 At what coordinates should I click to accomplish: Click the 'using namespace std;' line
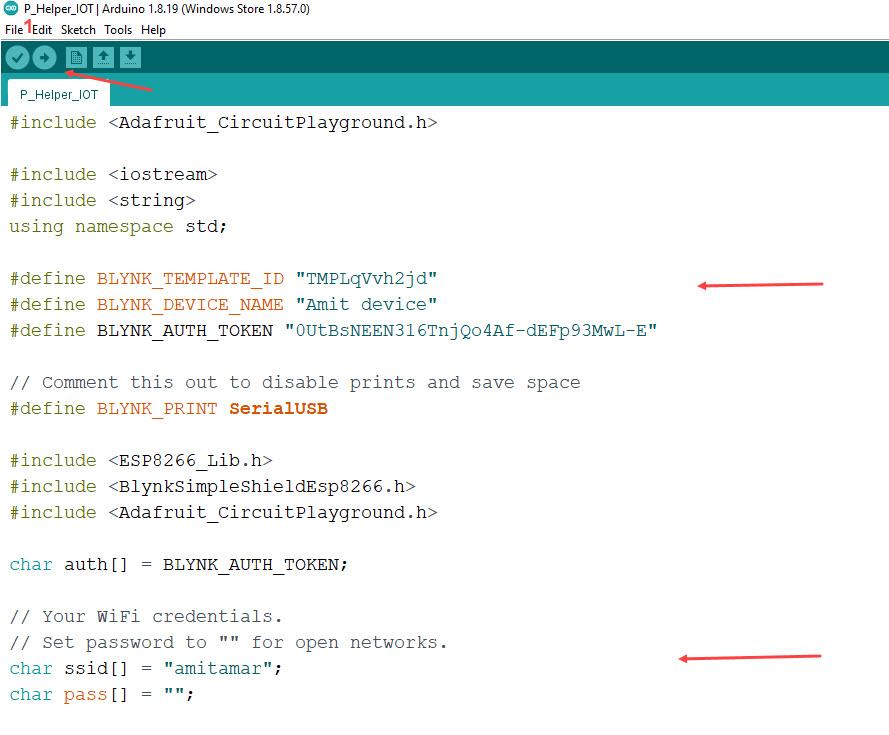(118, 226)
